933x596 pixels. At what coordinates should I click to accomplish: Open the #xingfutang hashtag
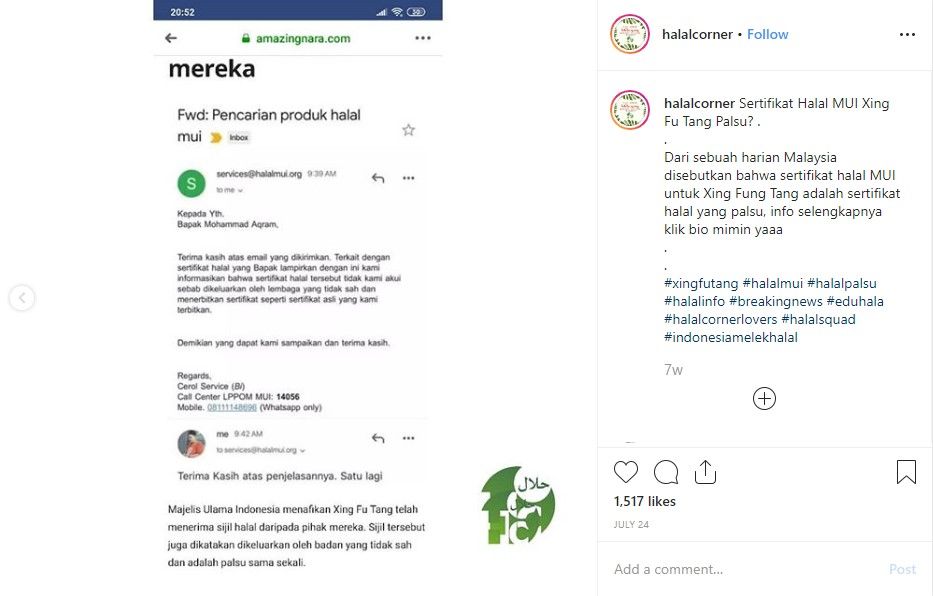[x=701, y=284]
